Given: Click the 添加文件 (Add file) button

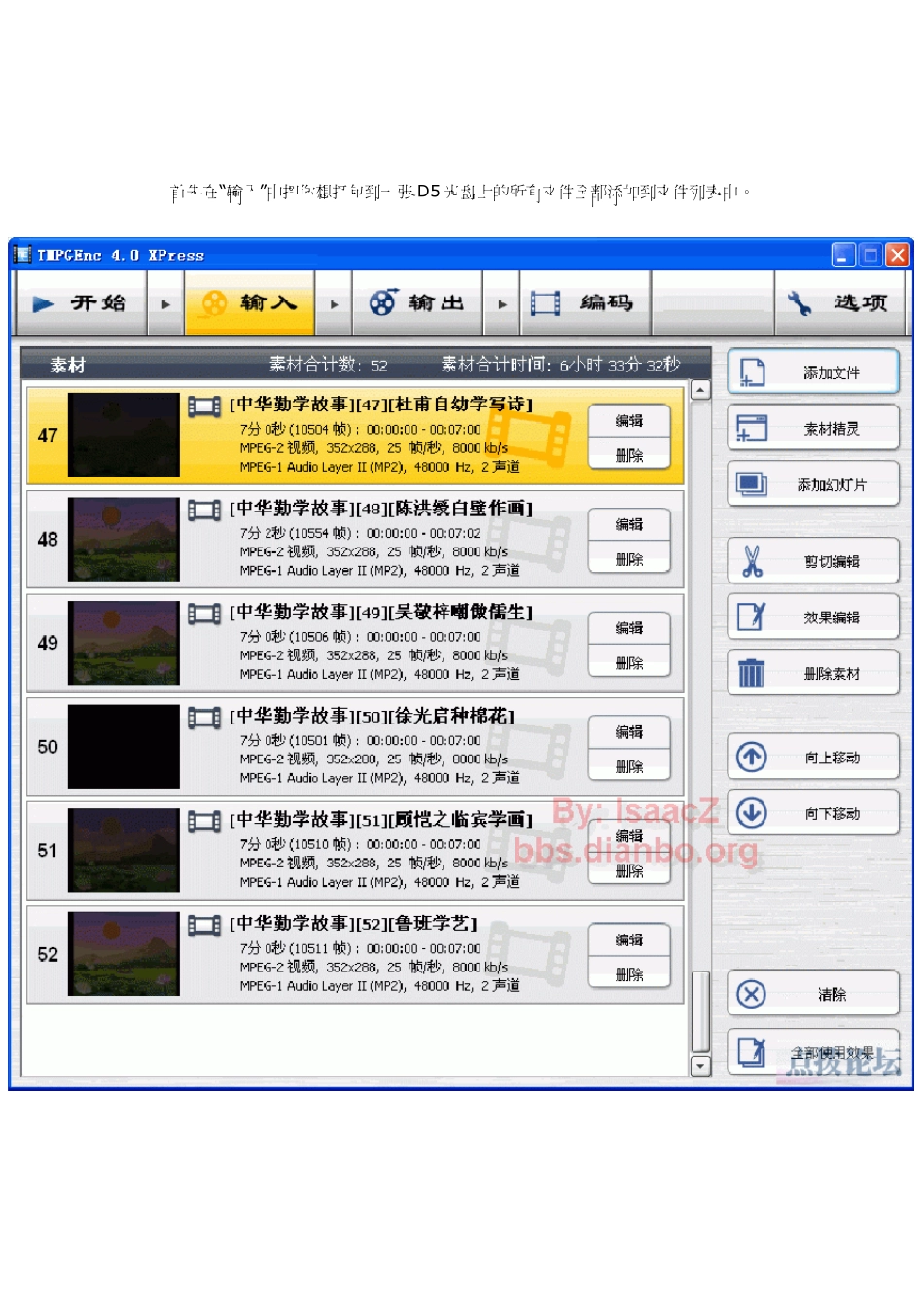Looking at the screenshot, I should click(x=813, y=372).
